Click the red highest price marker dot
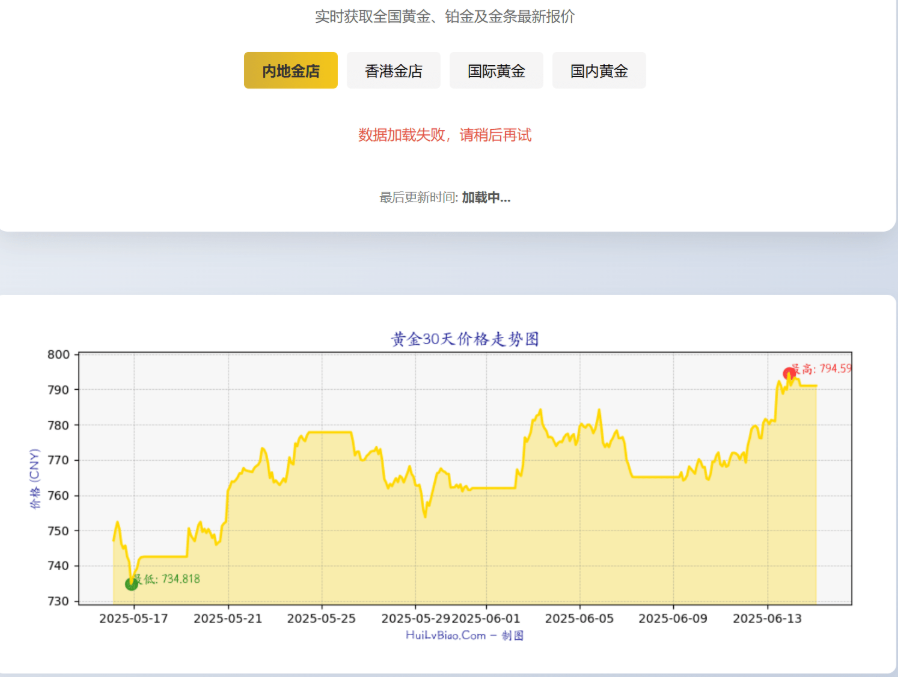This screenshot has width=898, height=677. point(789,374)
